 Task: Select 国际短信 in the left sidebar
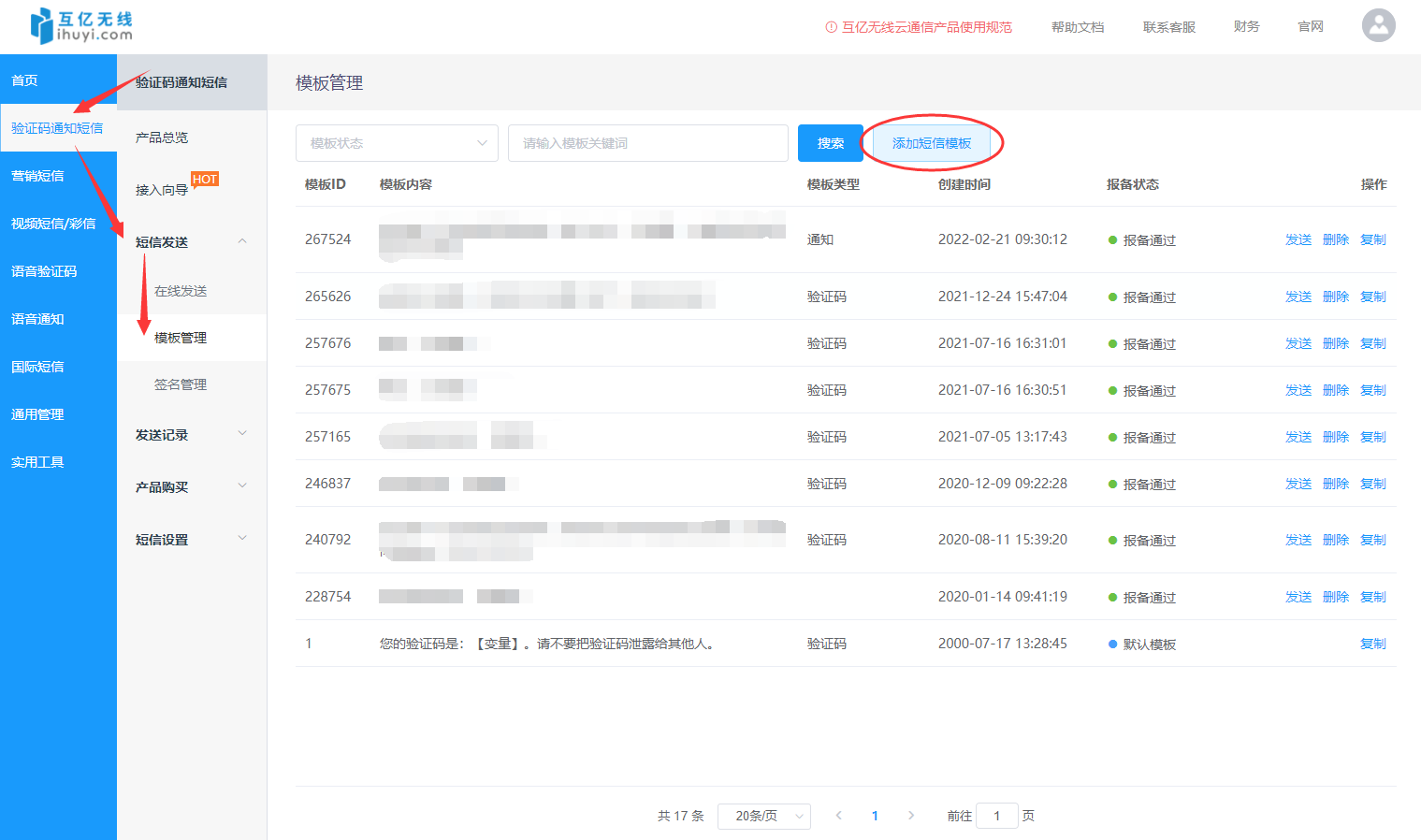tap(36, 366)
